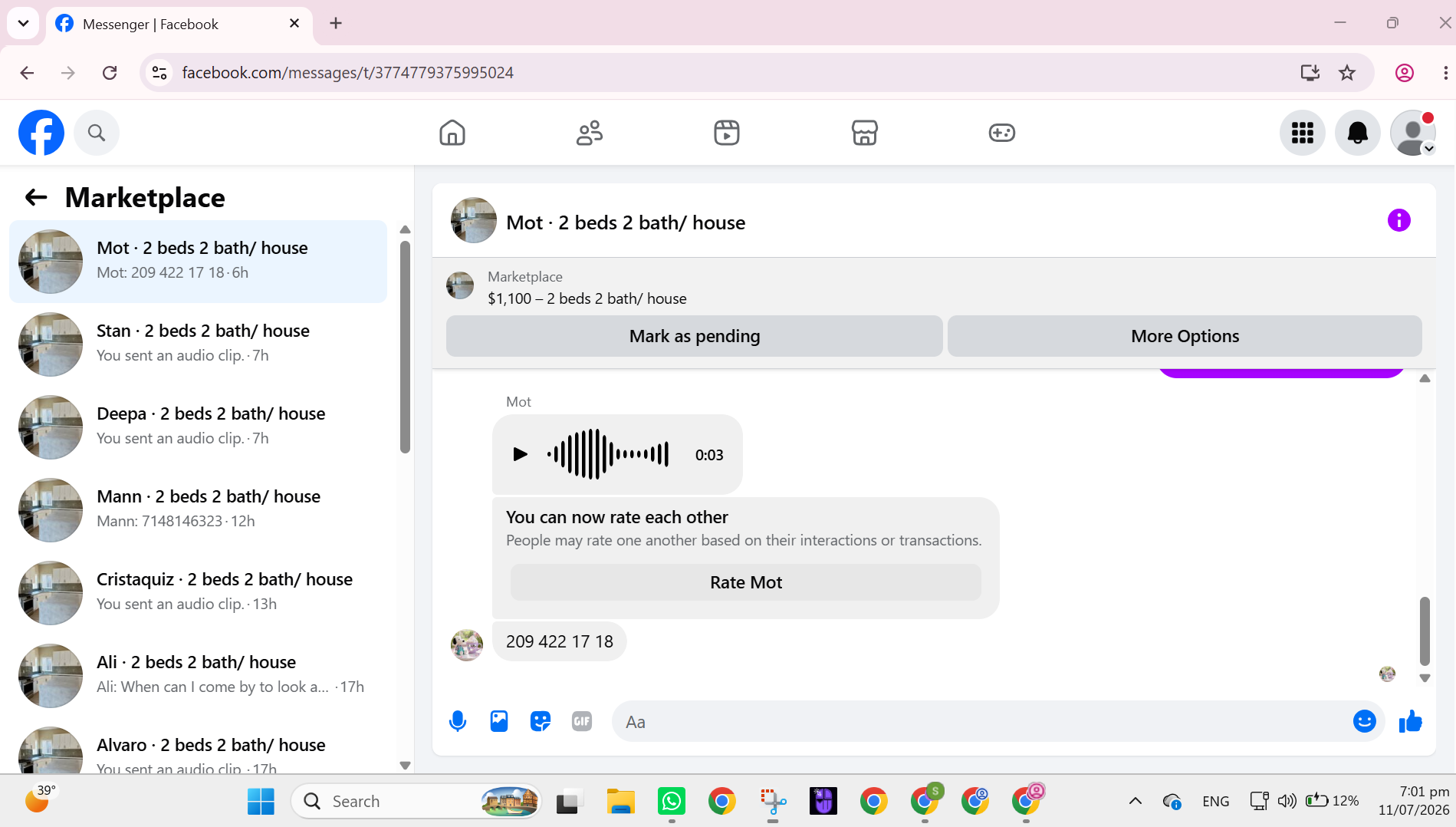This screenshot has width=1456, height=827.
Task: Go back in browser history
Action: tap(27, 73)
